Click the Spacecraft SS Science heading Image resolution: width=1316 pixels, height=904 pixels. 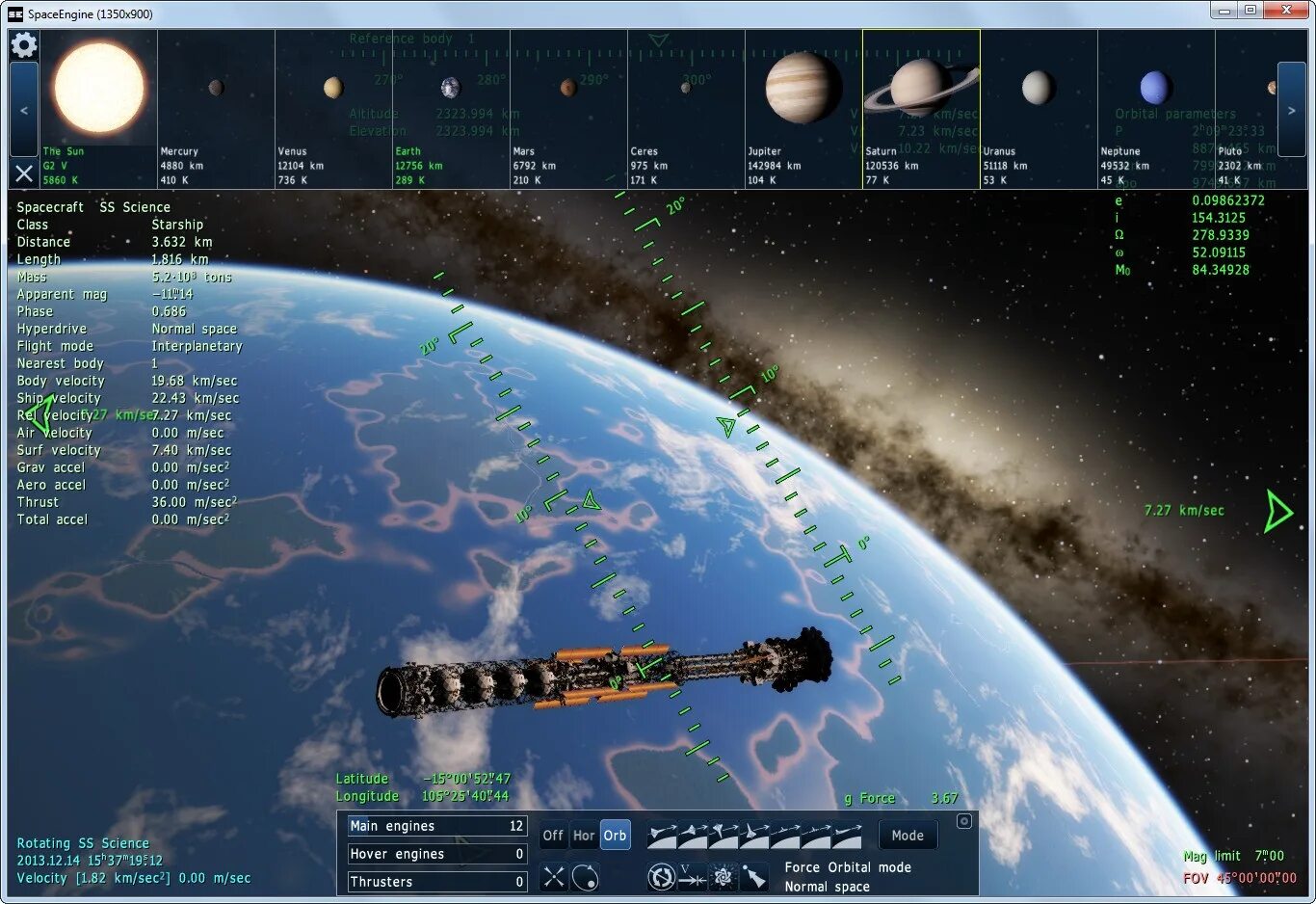coord(93,207)
